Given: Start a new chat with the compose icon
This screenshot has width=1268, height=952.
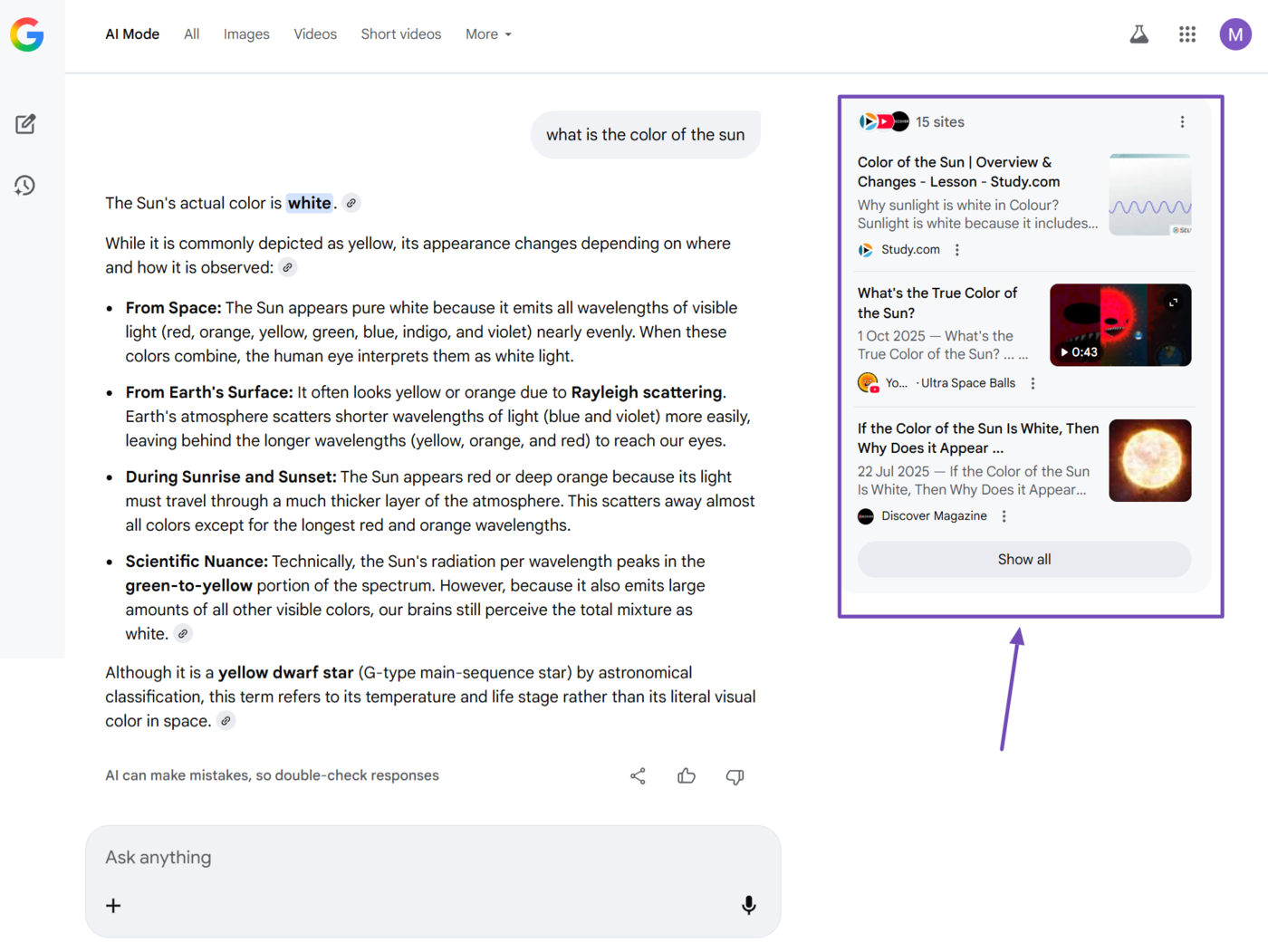Looking at the screenshot, I should point(25,124).
